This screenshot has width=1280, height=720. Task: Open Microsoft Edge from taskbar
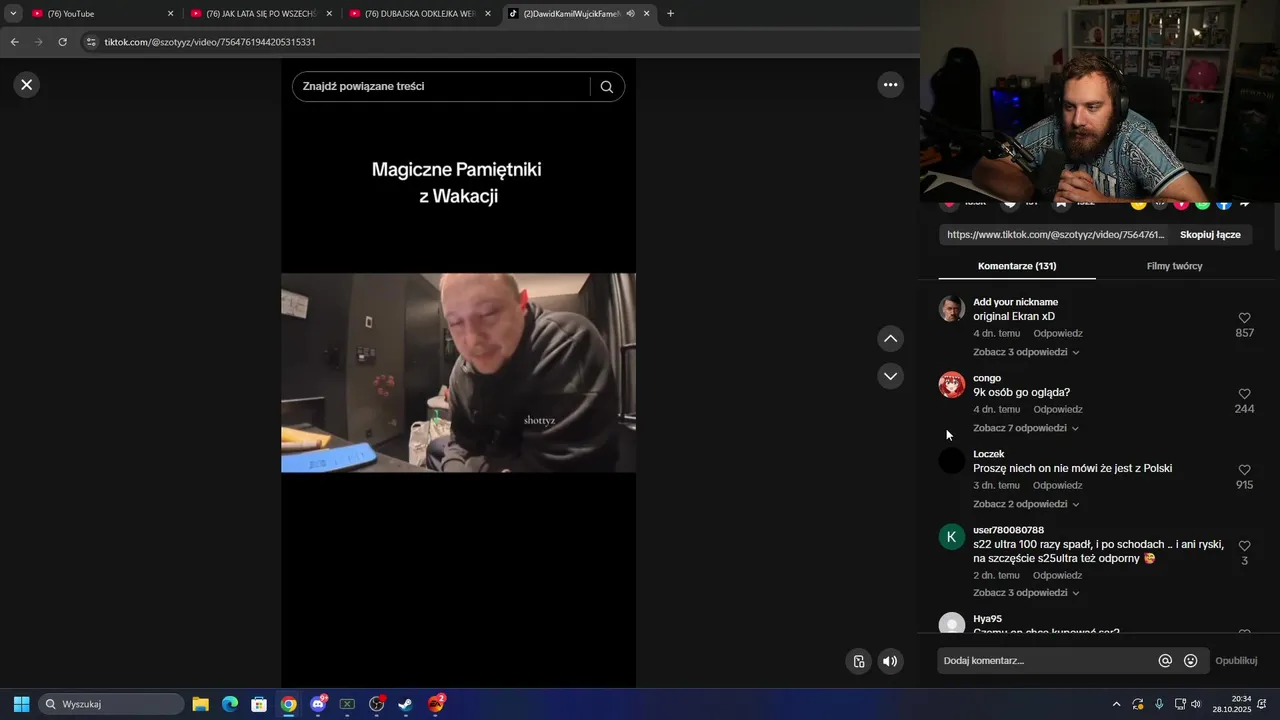(229, 704)
